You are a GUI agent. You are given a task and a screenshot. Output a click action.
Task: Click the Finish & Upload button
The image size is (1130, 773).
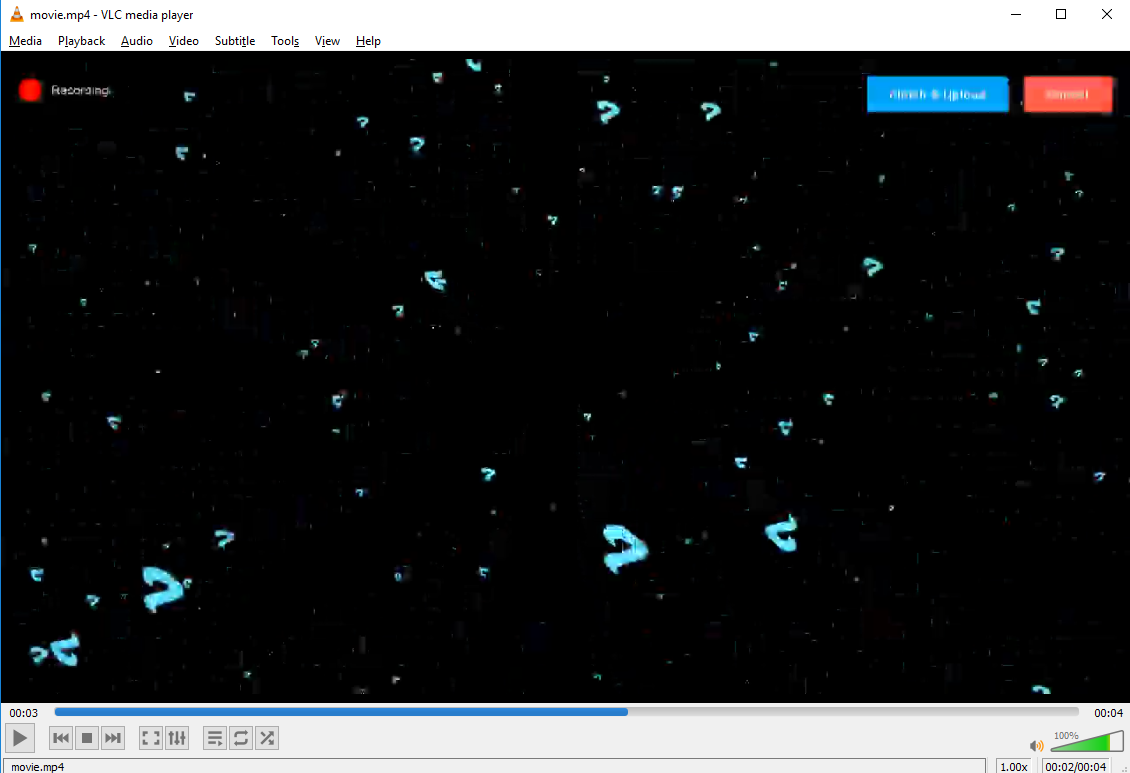937,93
